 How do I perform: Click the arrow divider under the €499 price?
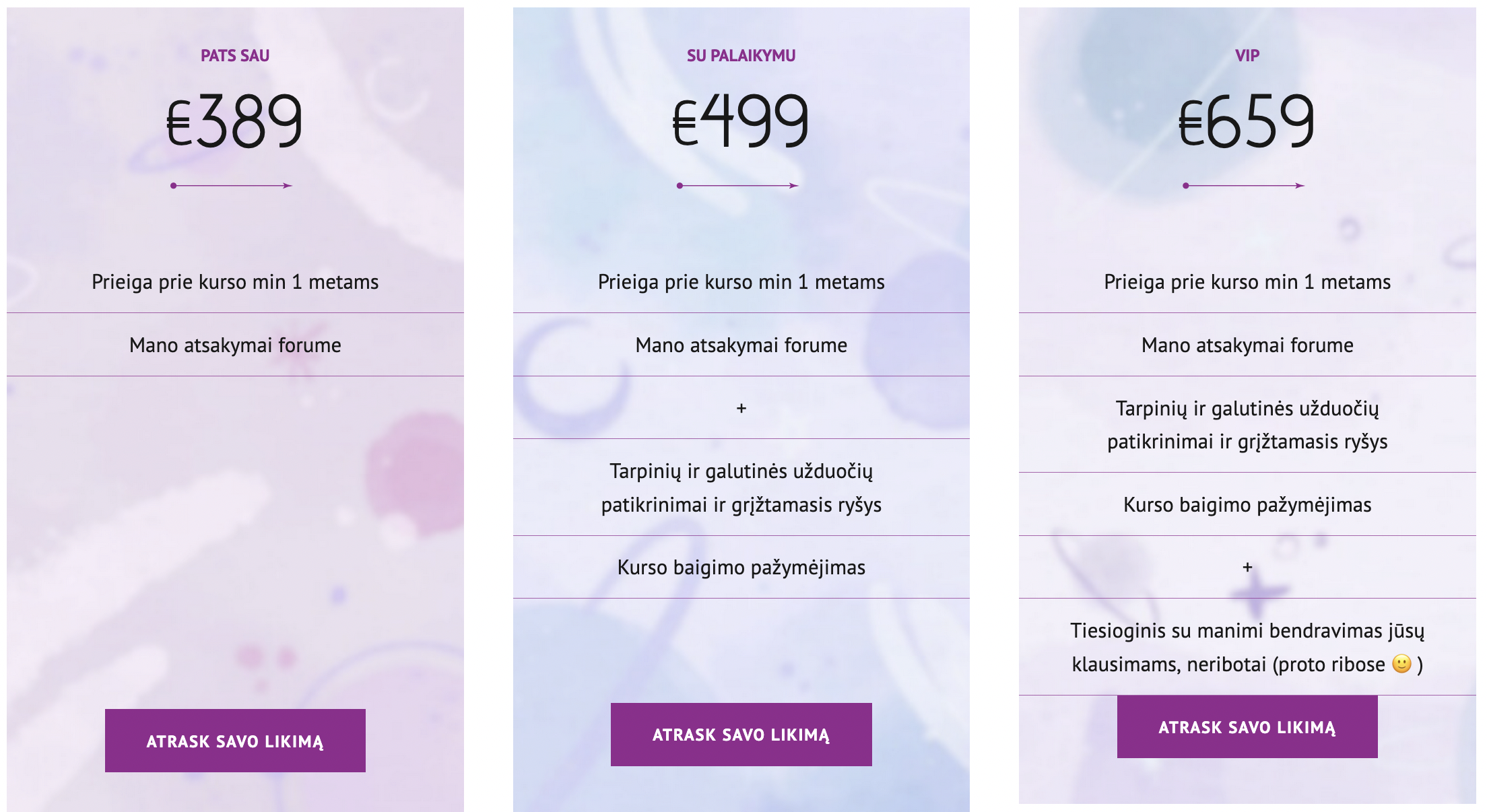coord(738,186)
